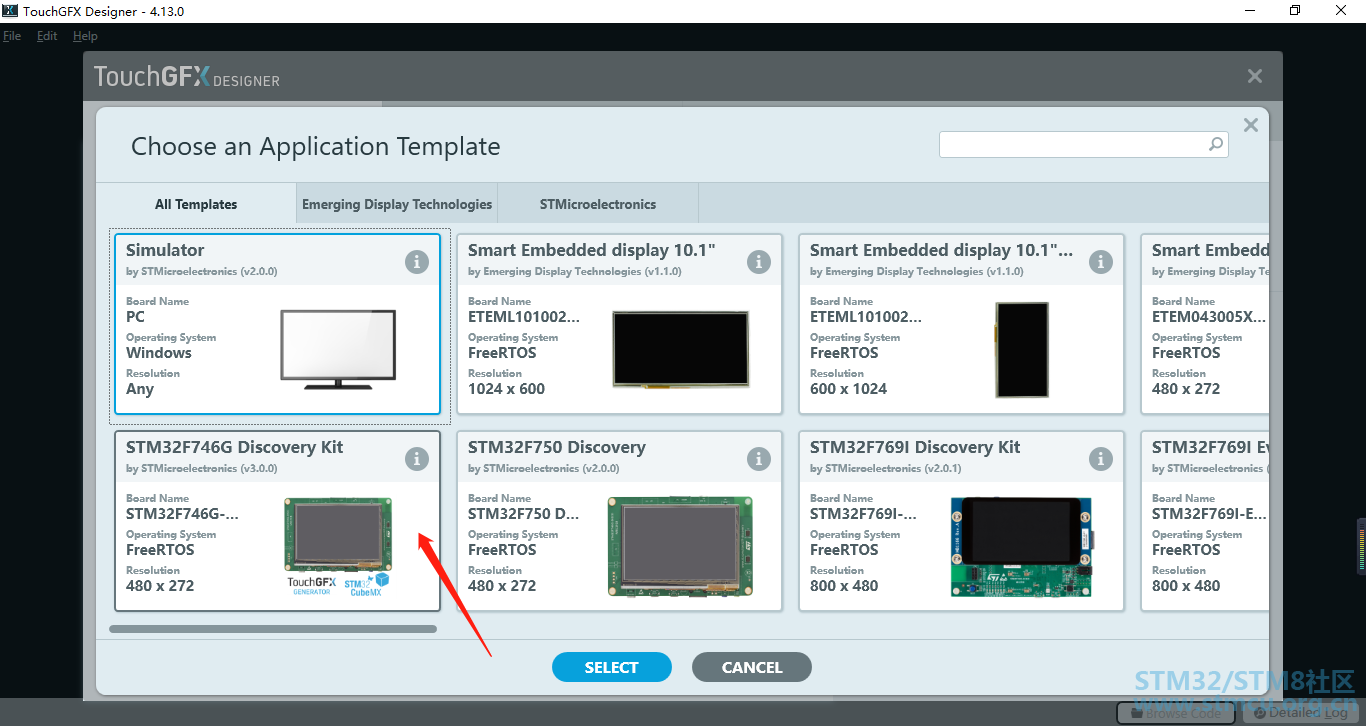Click the "STM32F750 D..." board name
Screen dimensions: 1366x726
[524, 514]
